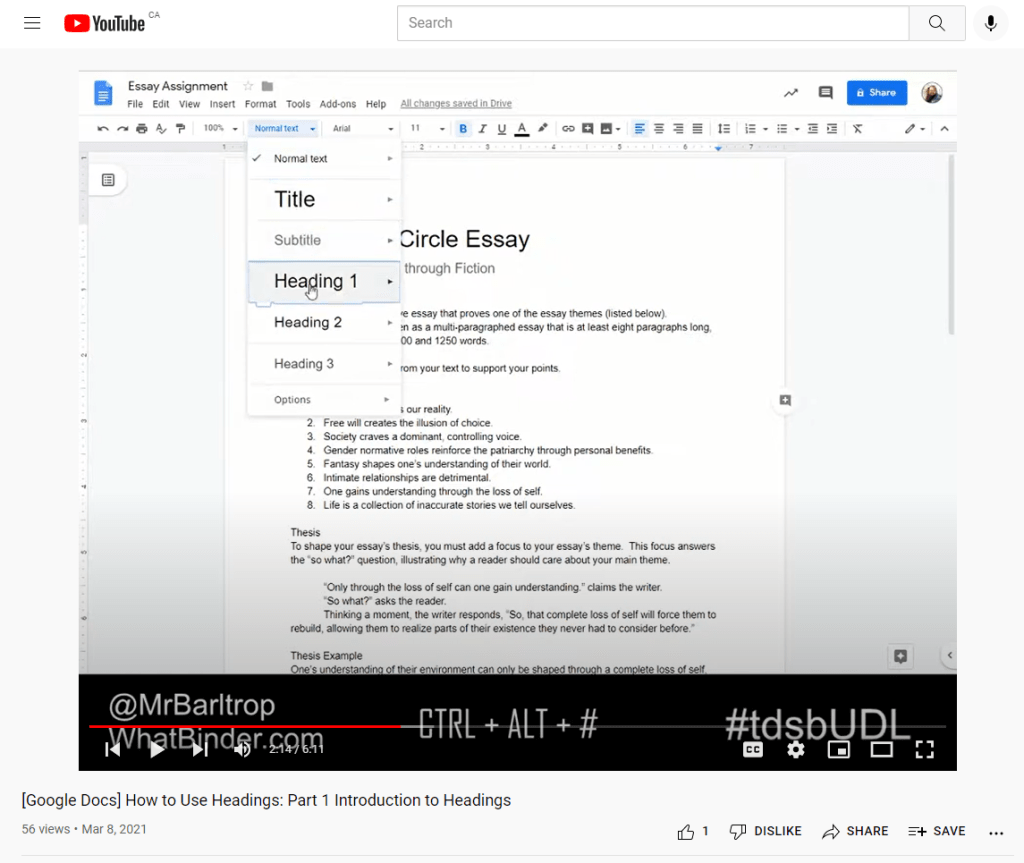Share this video
Screen dimensions: 1024x863
pos(855,831)
